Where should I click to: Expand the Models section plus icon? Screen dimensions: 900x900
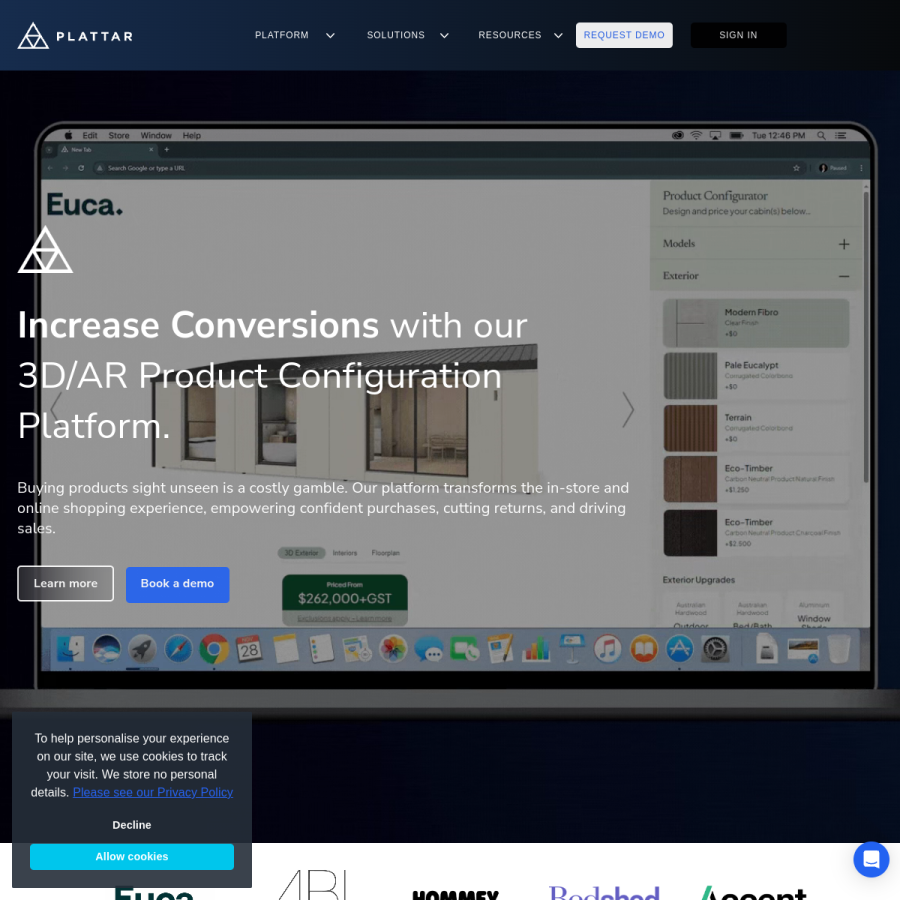tap(844, 244)
